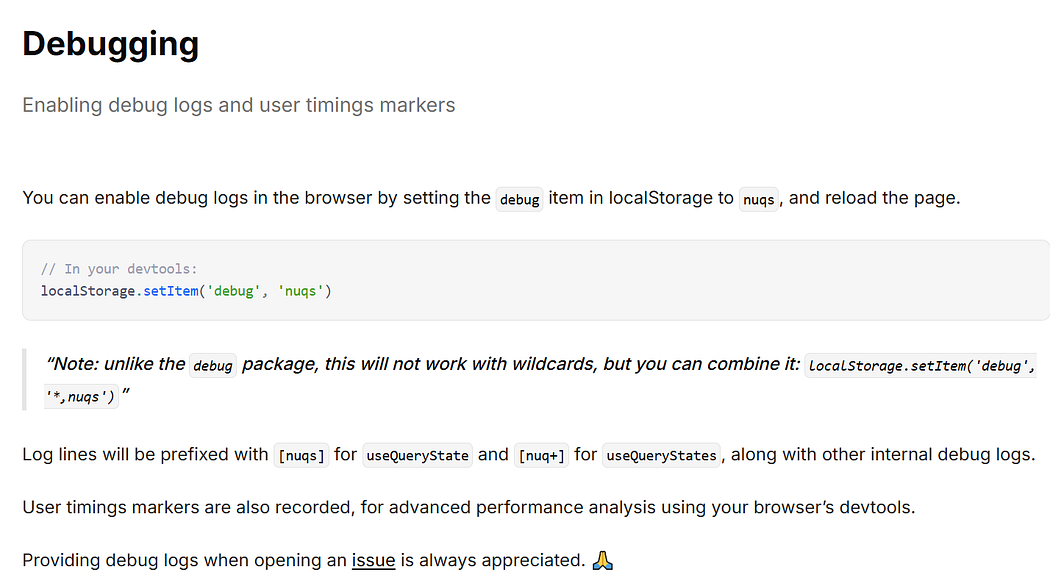Click the inline "nuqs" code in first paragraph
Screen dimensions: 1050x578
pos(759,199)
